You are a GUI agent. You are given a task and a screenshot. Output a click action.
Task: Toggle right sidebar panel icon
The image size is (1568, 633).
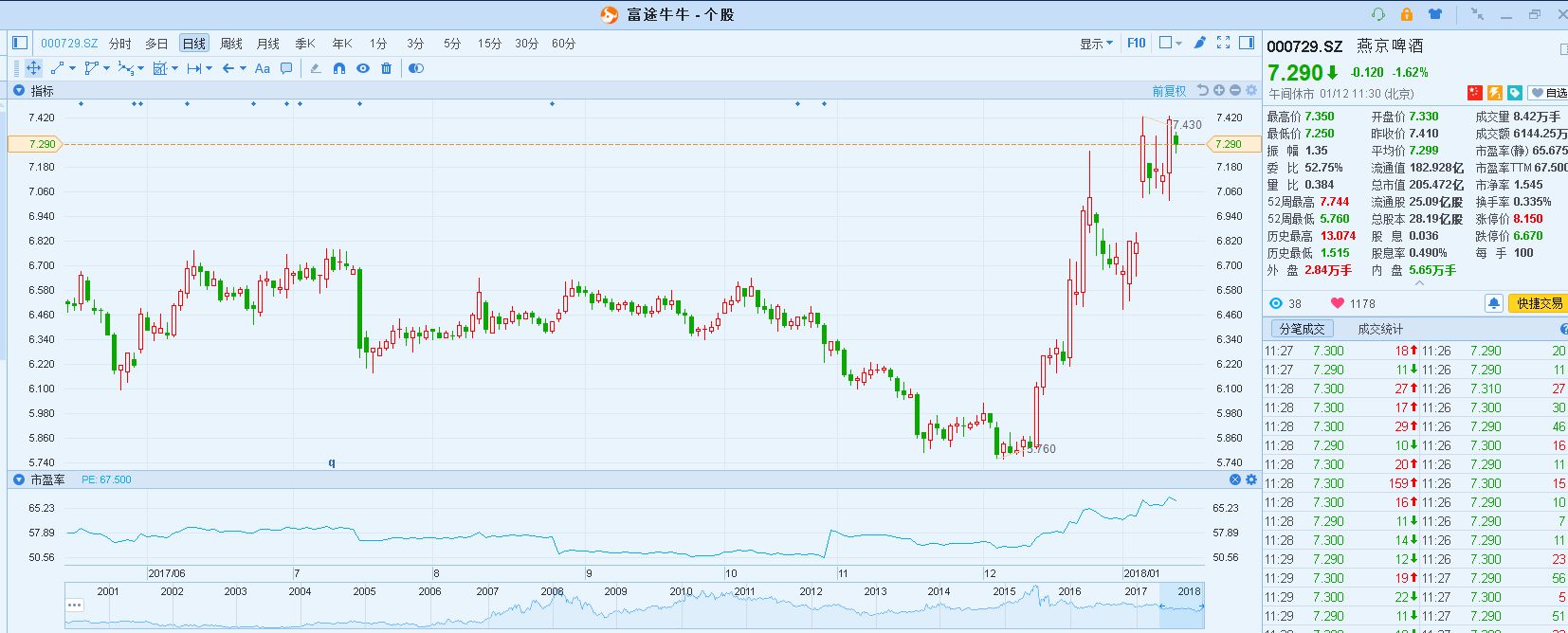point(1247,43)
